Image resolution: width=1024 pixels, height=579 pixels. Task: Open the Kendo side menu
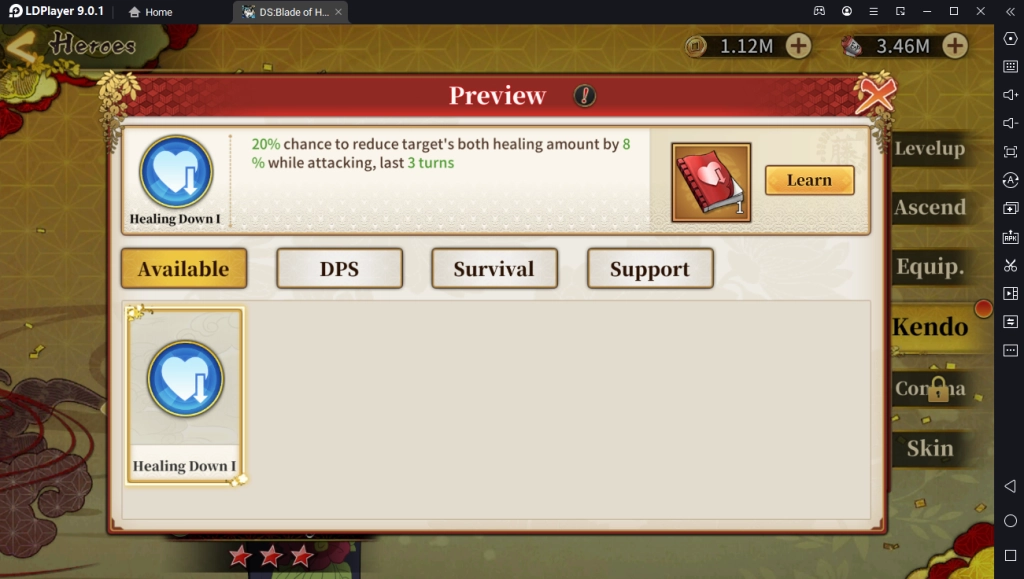931,326
